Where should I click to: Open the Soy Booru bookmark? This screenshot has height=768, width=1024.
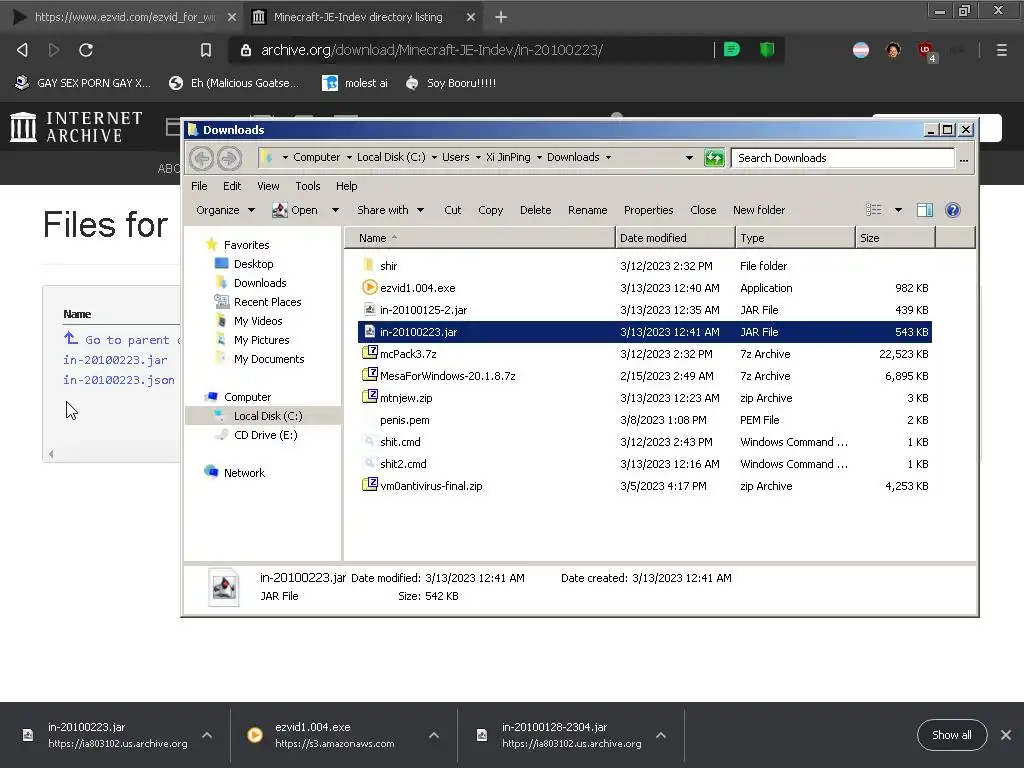[451, 83]
